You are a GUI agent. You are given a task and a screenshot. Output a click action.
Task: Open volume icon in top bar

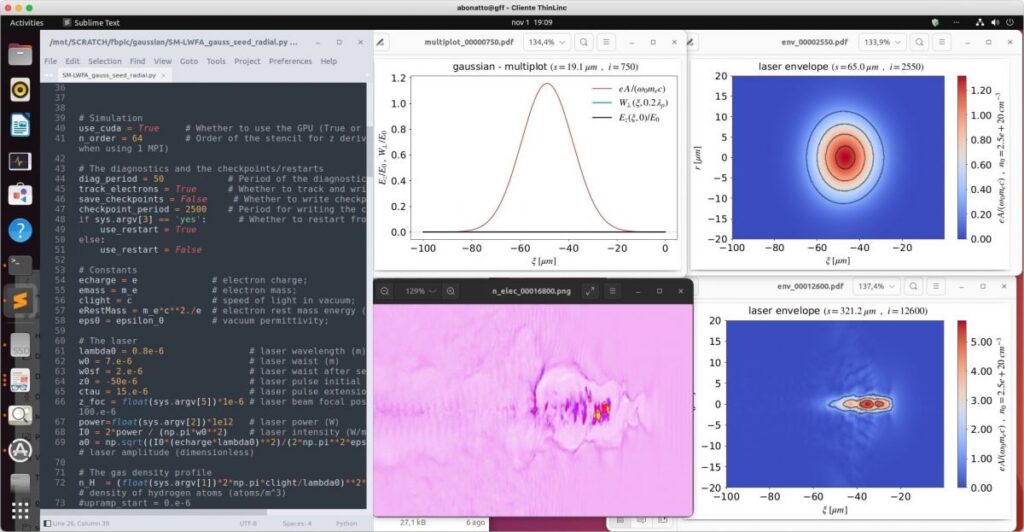[994, 22]
